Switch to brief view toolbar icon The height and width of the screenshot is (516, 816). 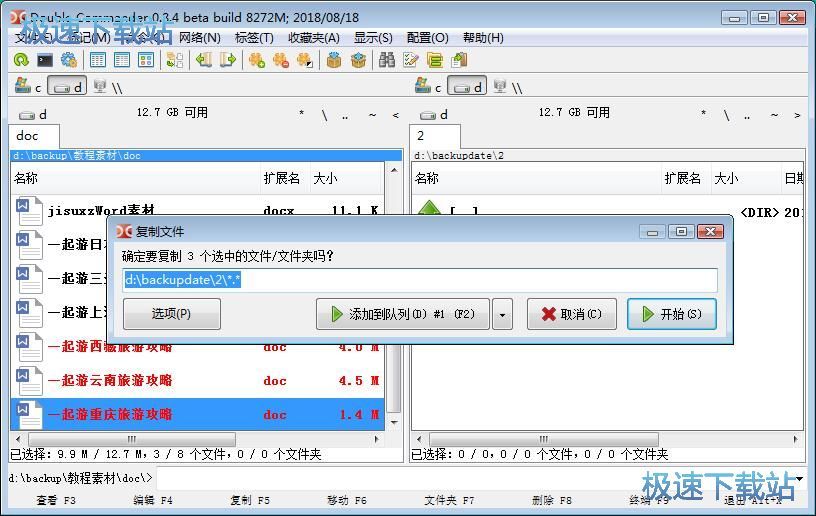(98, 60)
